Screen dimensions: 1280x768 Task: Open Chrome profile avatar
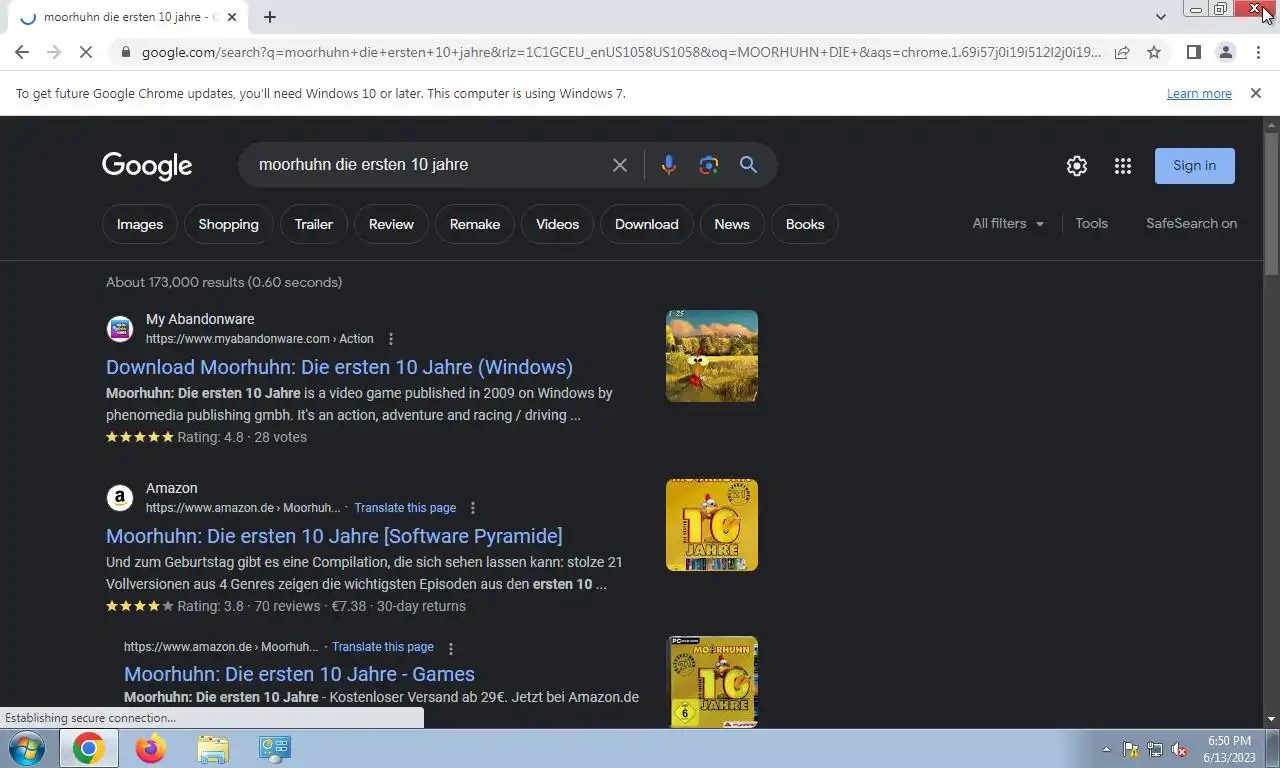point(1225,52)
